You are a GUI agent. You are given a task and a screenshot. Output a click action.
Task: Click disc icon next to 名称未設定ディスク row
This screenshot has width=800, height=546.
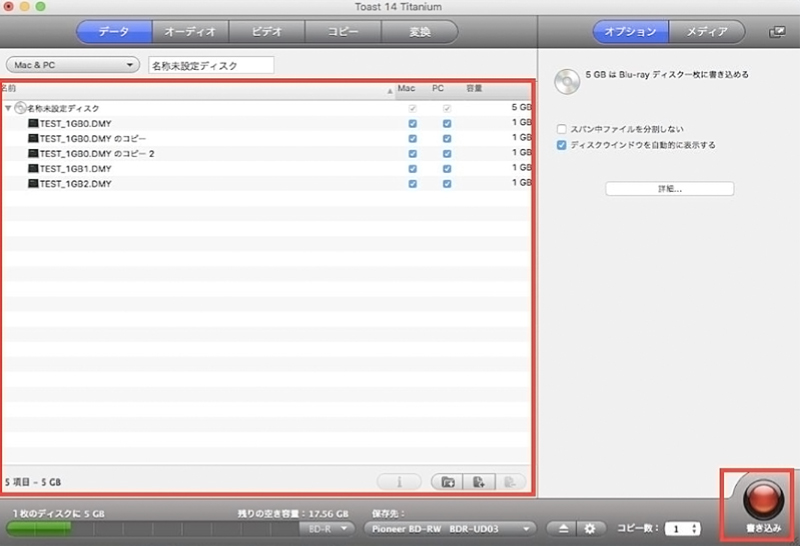20,108
